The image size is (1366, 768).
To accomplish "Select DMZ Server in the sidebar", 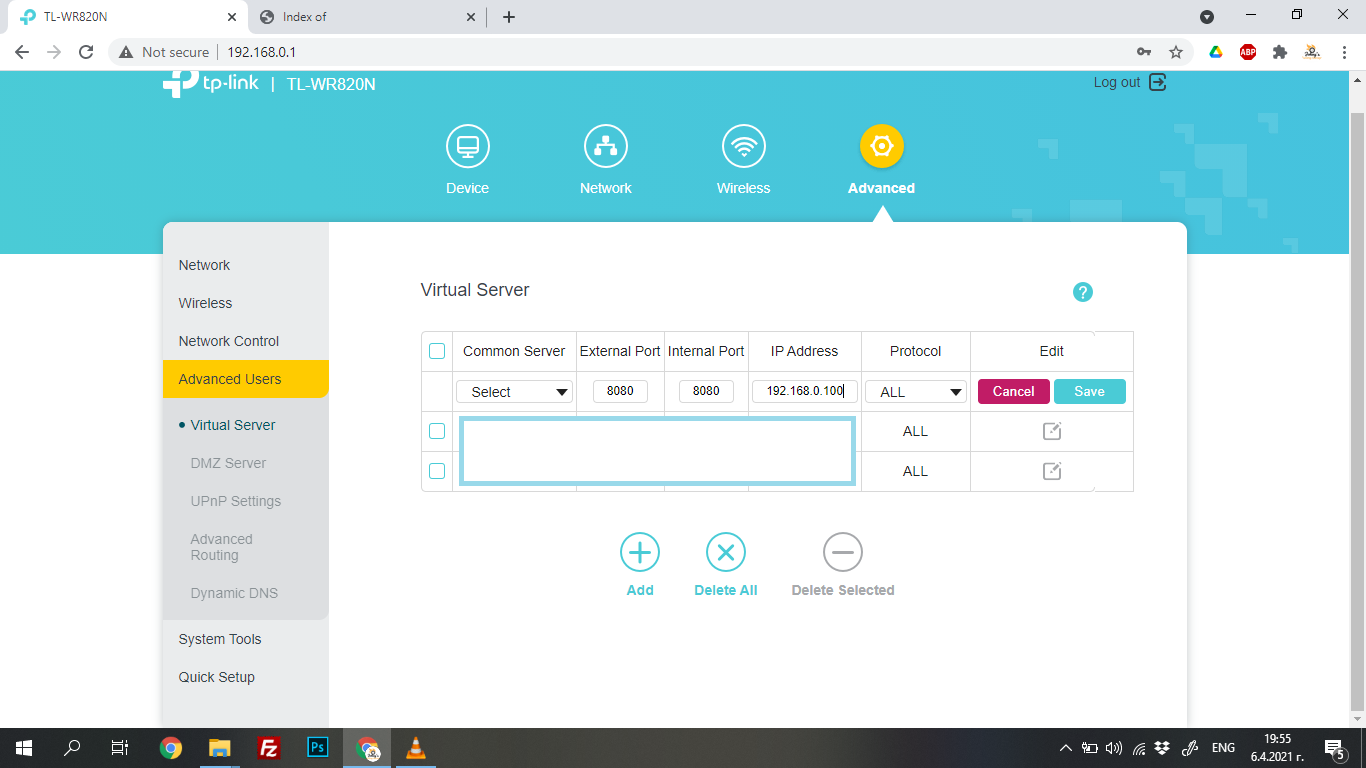I will point(228,463).
